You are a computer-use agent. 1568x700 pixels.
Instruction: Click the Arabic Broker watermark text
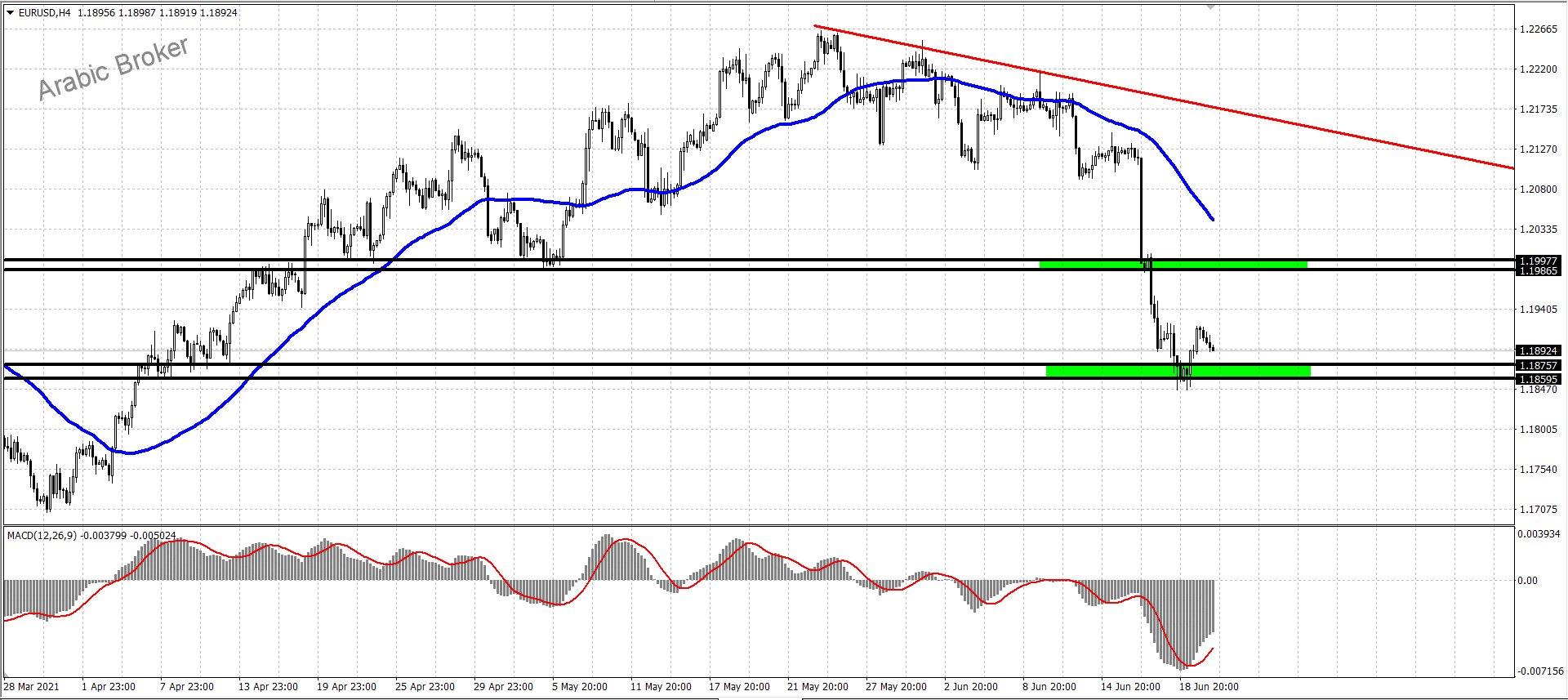tap(114, 69)
